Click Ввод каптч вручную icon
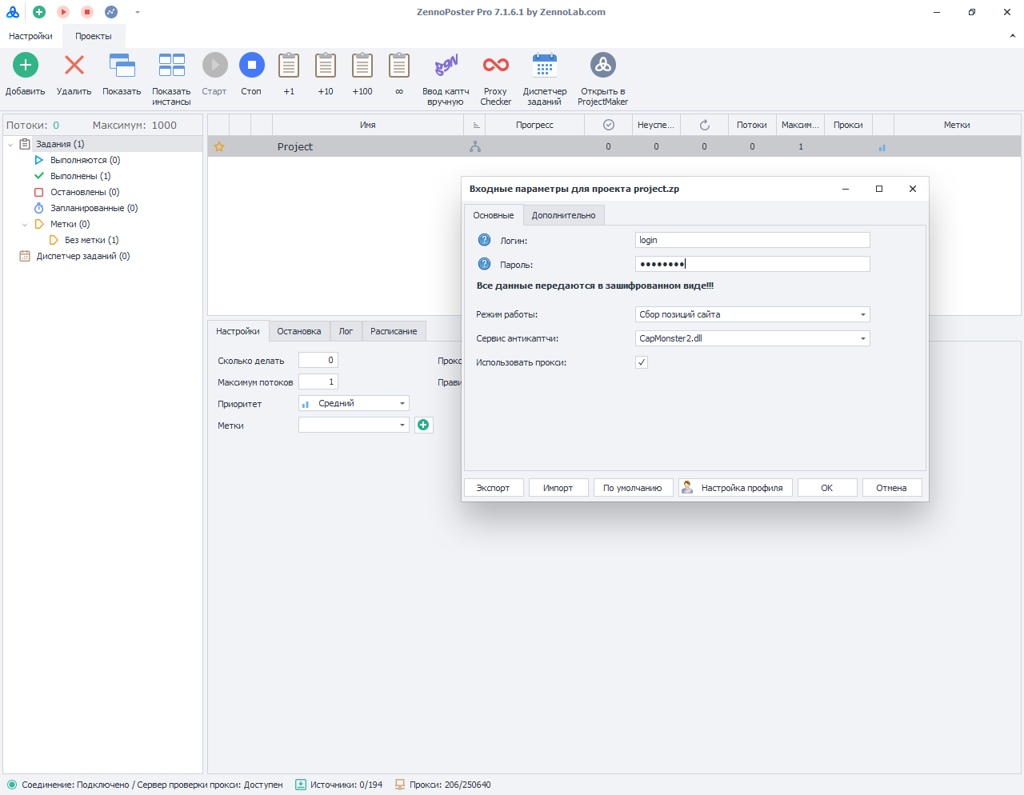The height and width of the screenshot is (795, 1024). (x=446, y=66)
